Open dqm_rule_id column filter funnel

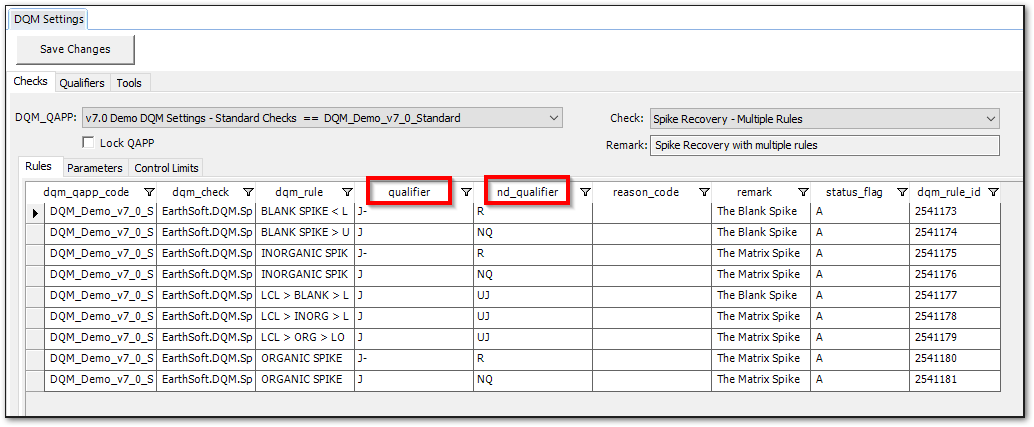[x=993, y=192]
